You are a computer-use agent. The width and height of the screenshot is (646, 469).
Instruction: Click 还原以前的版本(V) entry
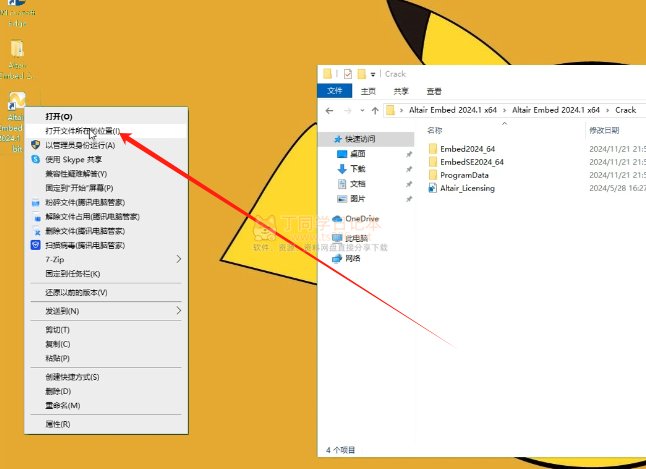76,292
